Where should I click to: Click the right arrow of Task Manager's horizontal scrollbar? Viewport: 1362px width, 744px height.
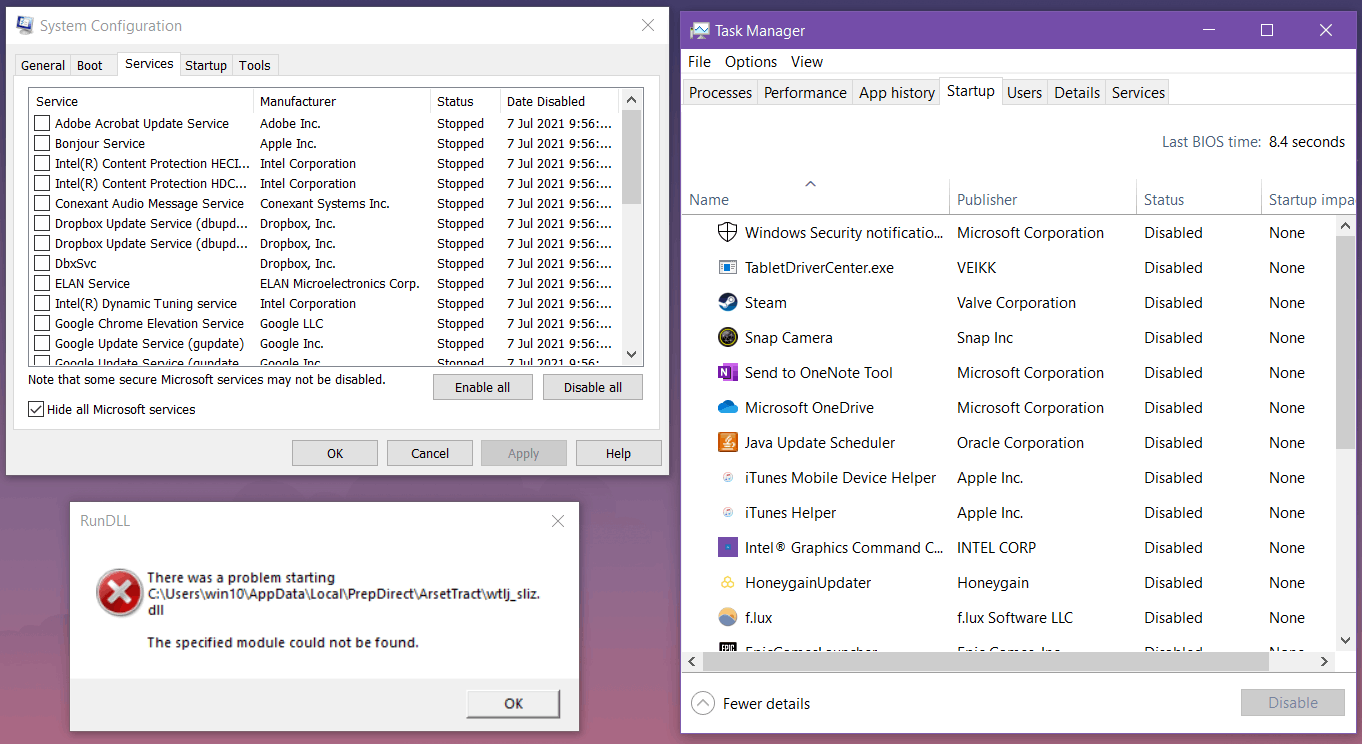point(1325,661)
